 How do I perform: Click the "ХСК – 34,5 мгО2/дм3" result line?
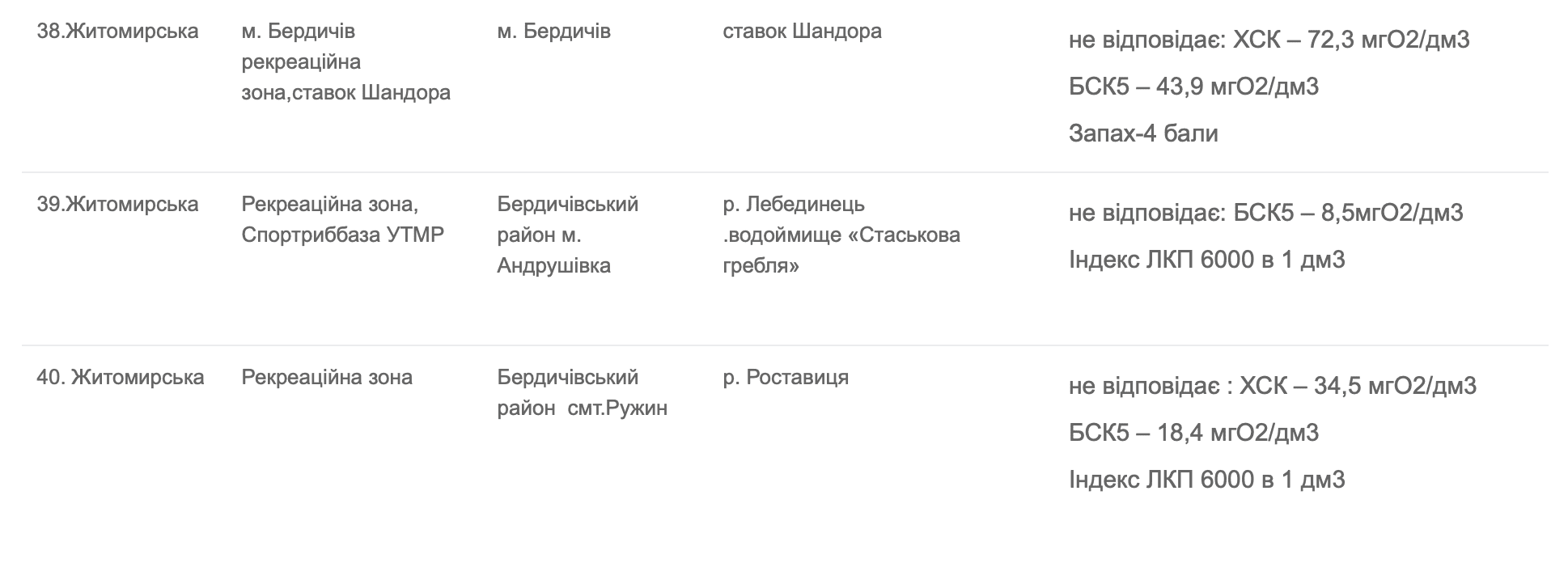pyautogui.click(x=1272, y=386)
